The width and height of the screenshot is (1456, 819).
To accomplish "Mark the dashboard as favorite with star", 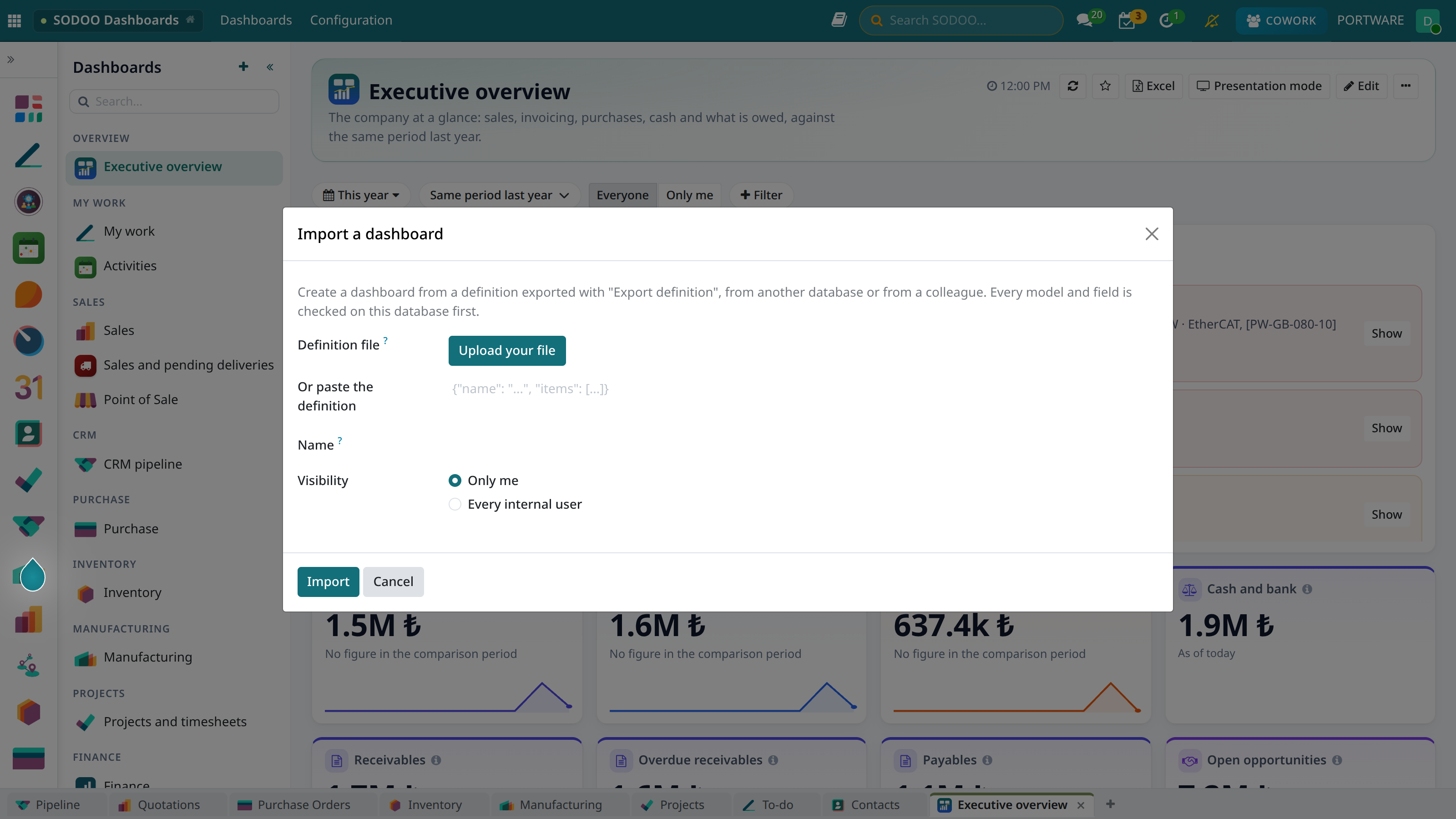I will [1106, 86].
